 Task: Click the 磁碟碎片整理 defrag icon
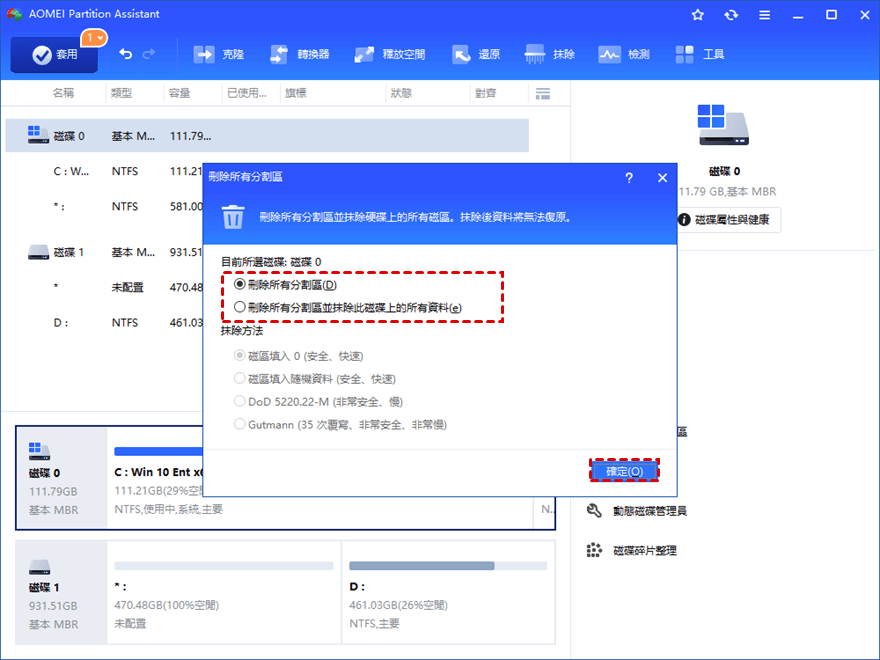pyautogui.click(x=594, y=551)
